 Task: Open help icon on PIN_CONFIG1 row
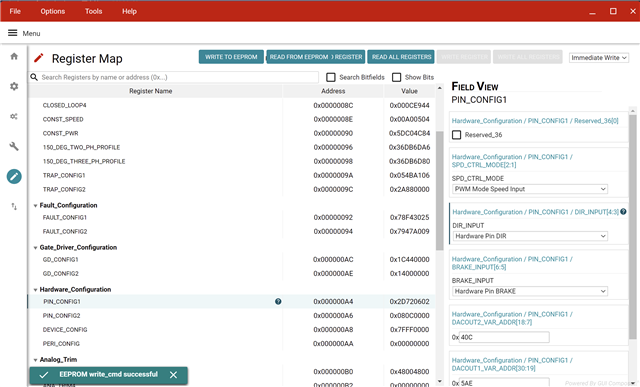pyautogui.click(x=278, y=302)
